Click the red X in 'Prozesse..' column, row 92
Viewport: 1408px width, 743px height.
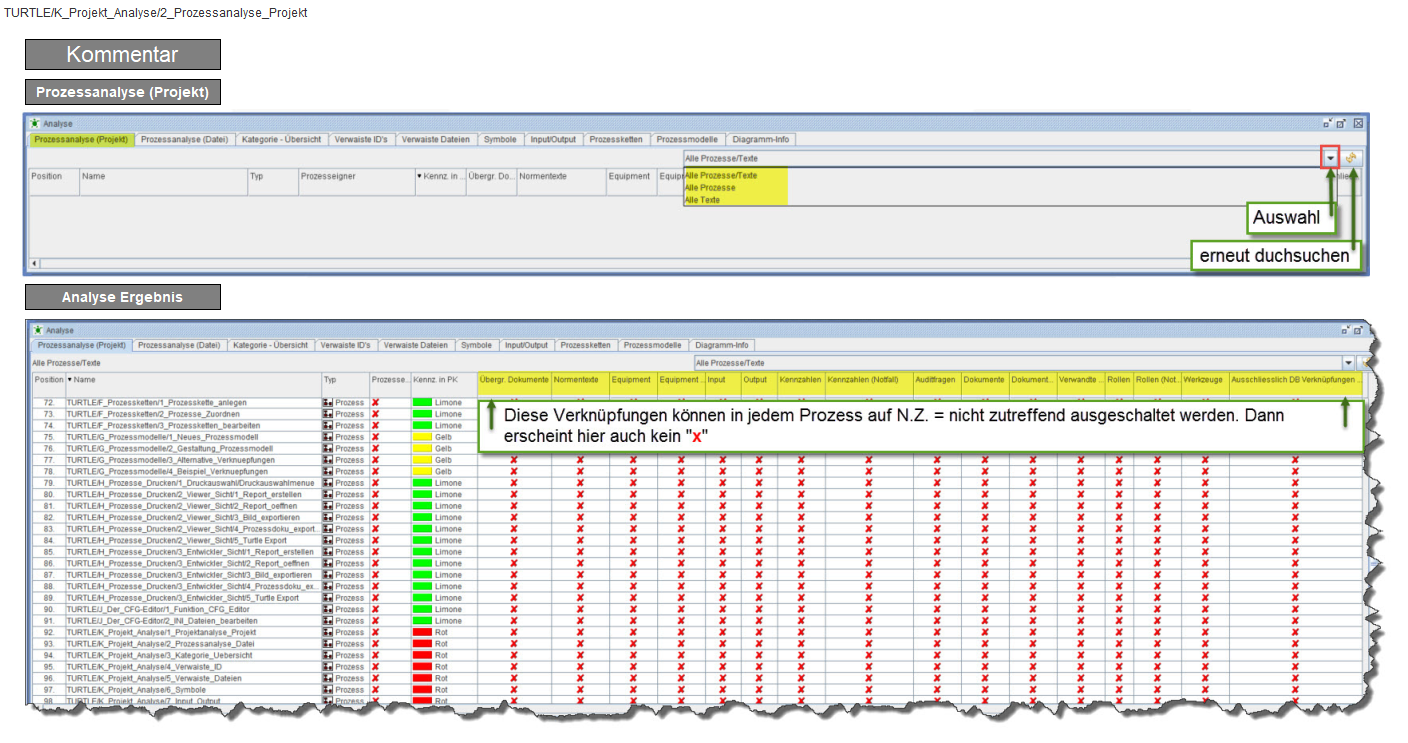click(x=376, y=632)
